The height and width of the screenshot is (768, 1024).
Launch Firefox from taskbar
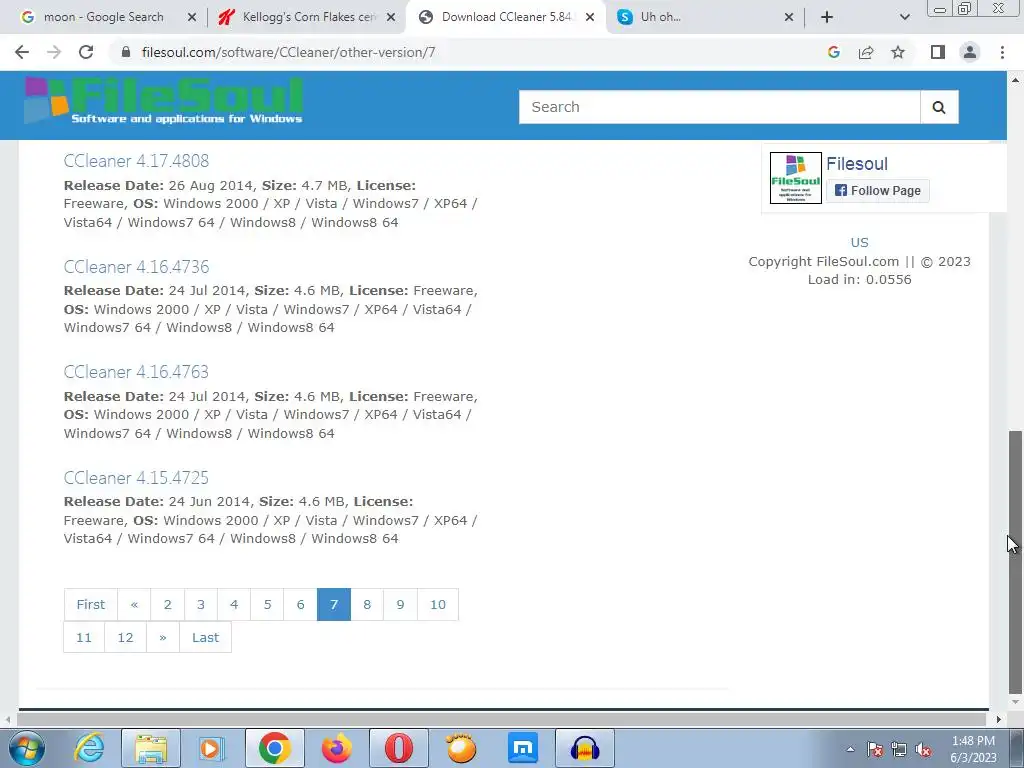(336, 748)
